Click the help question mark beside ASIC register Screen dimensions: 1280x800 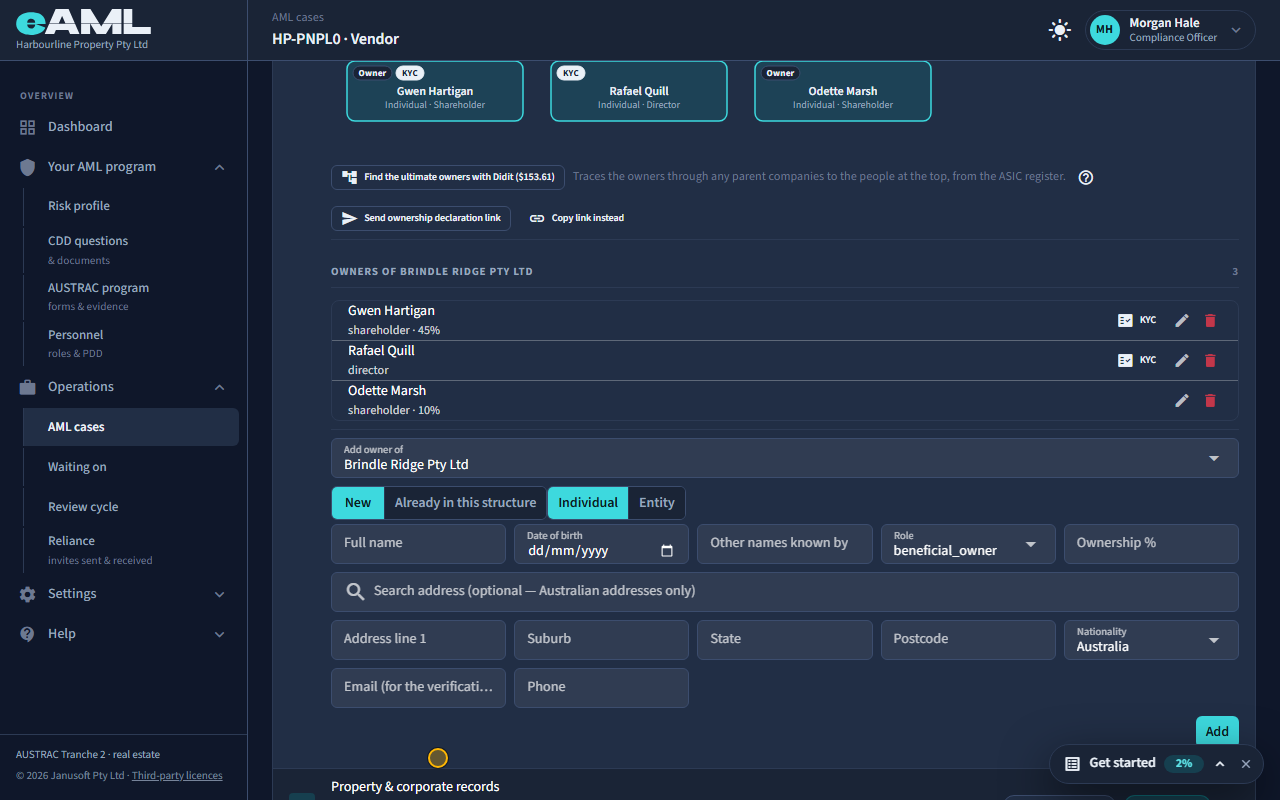[1086, 177]
